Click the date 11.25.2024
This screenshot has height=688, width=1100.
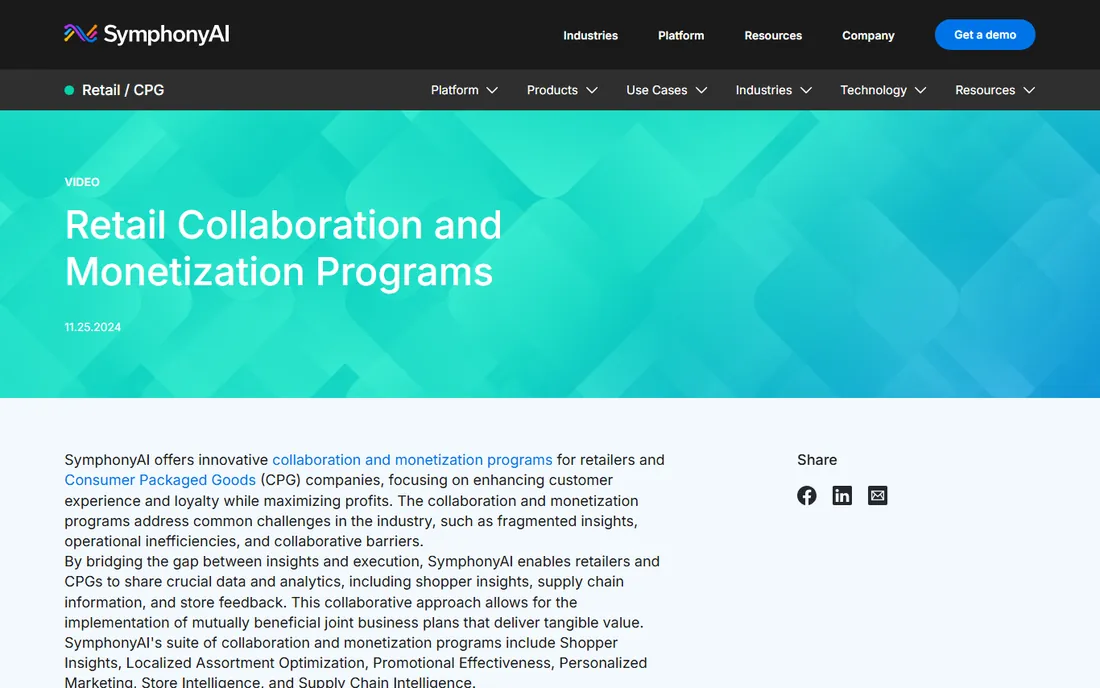pos(93,327)
